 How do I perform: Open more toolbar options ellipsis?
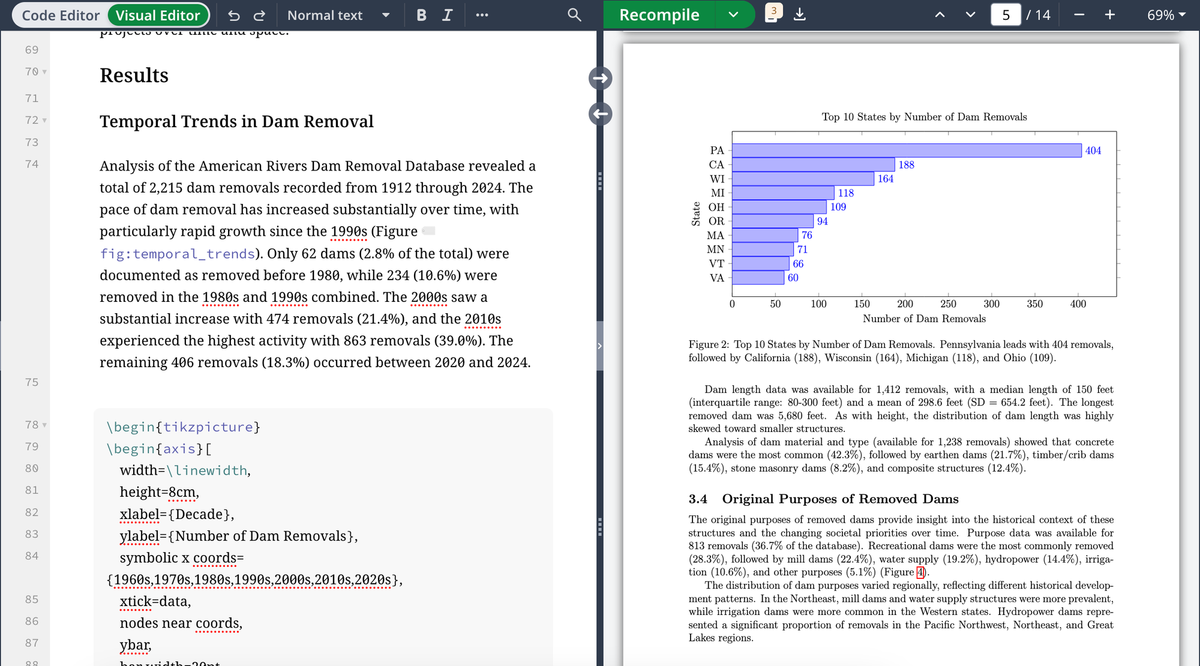483,15
